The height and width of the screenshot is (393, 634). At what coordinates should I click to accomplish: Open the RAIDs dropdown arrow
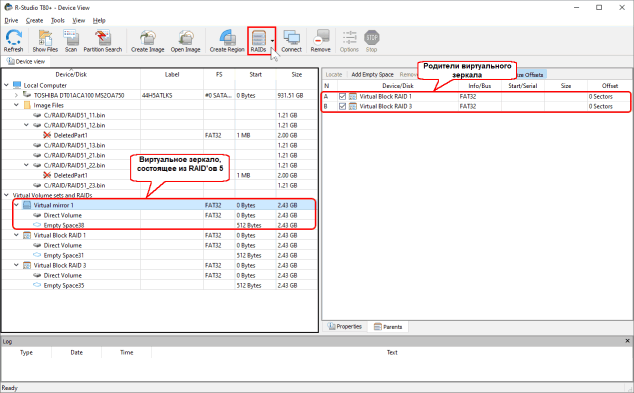tap(272, 41)
